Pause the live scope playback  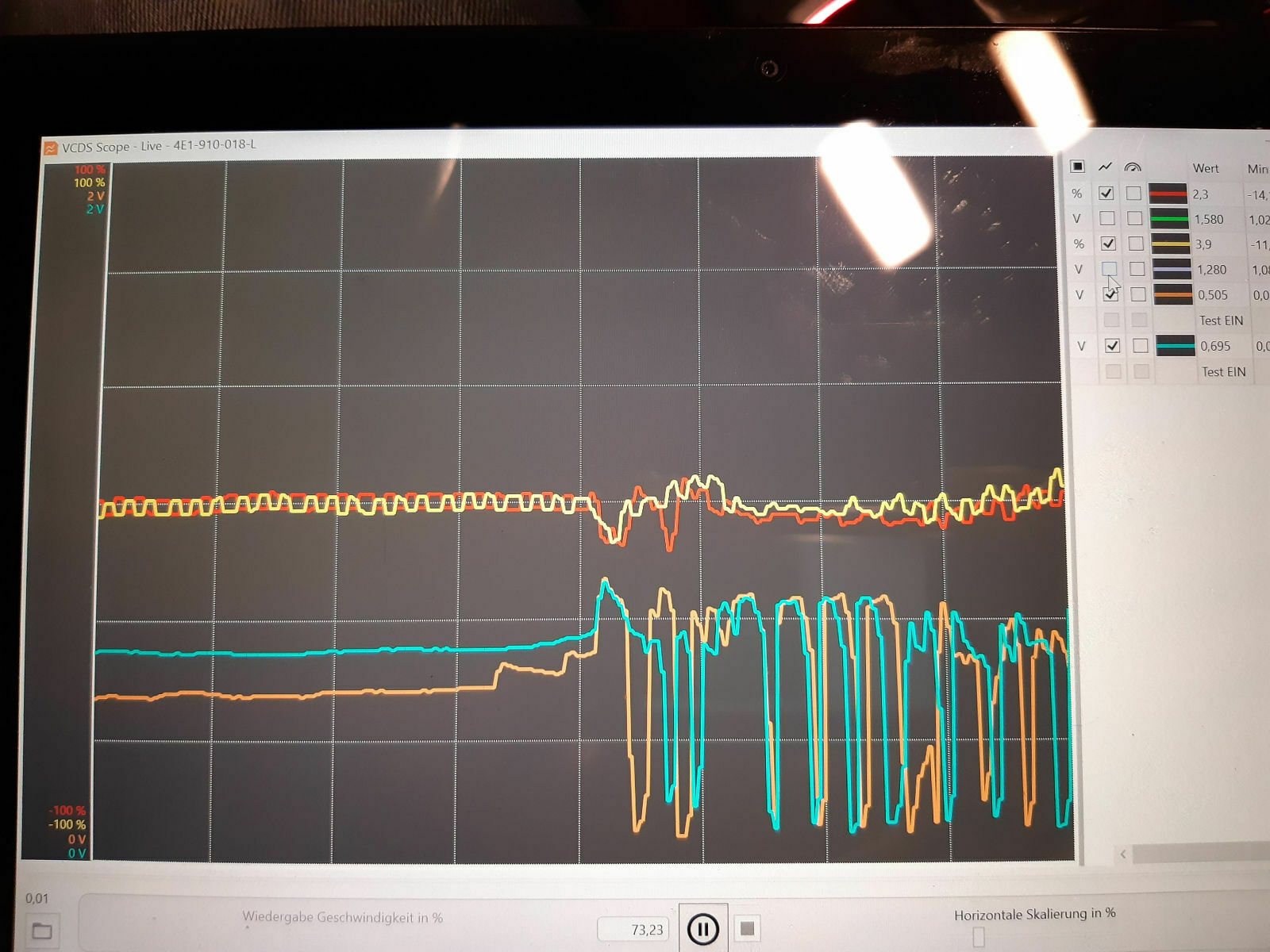702,928
